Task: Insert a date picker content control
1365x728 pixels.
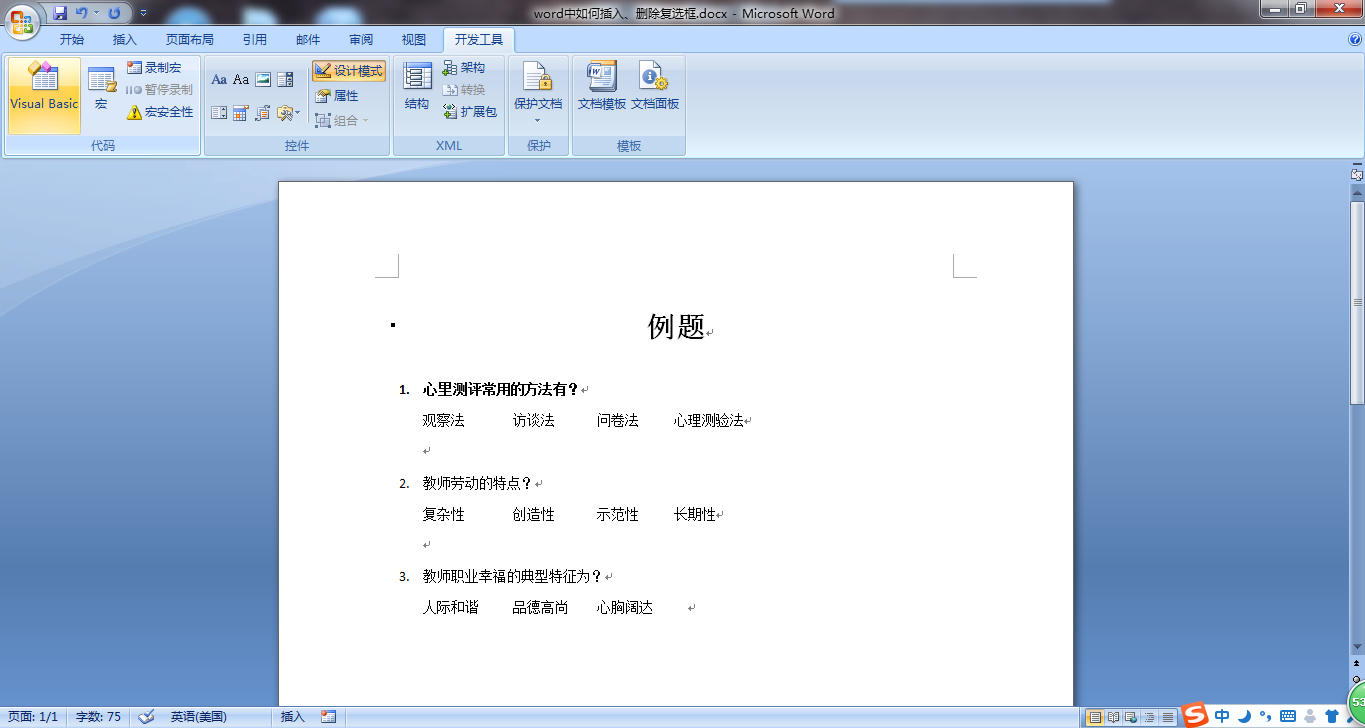Action: coord(241,113)
